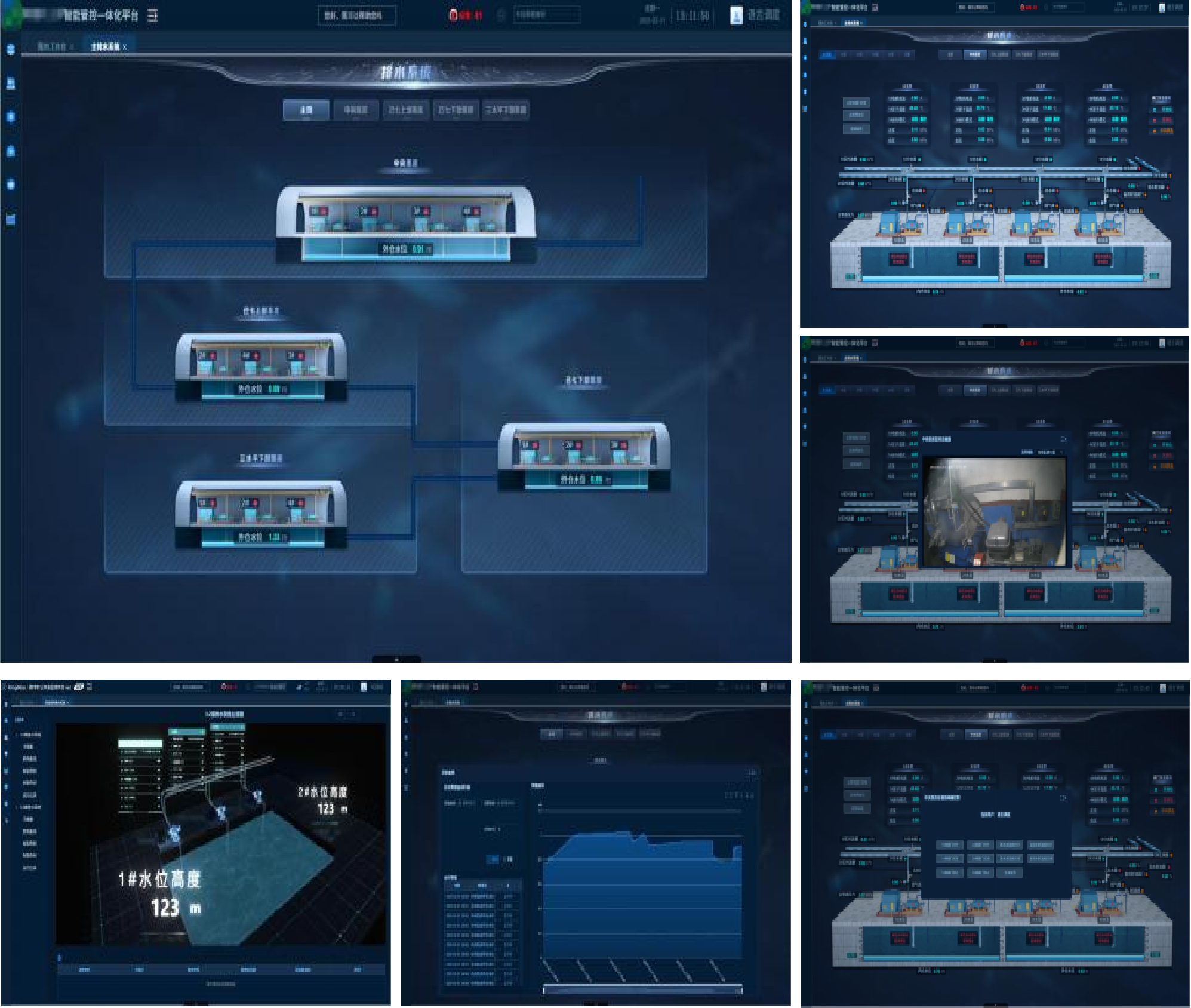This screenshot has height=1008, width=1191.
Task: Click the hamburger menu icon beside platform title
Action: tap(153, 16)
